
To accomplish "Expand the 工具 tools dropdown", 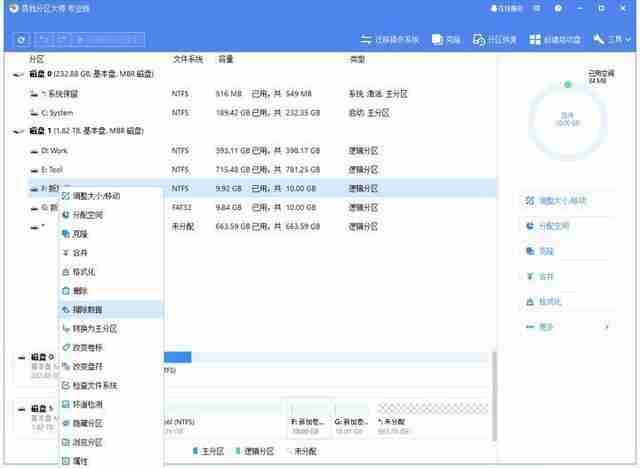I will pyautogui.click(x=612, y=40).
